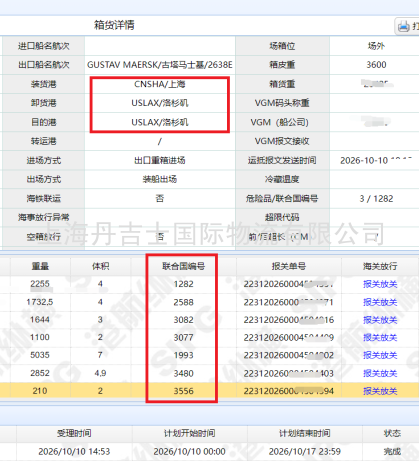
Task: Click the 海铁联运 label
Action: coord(44,199)
